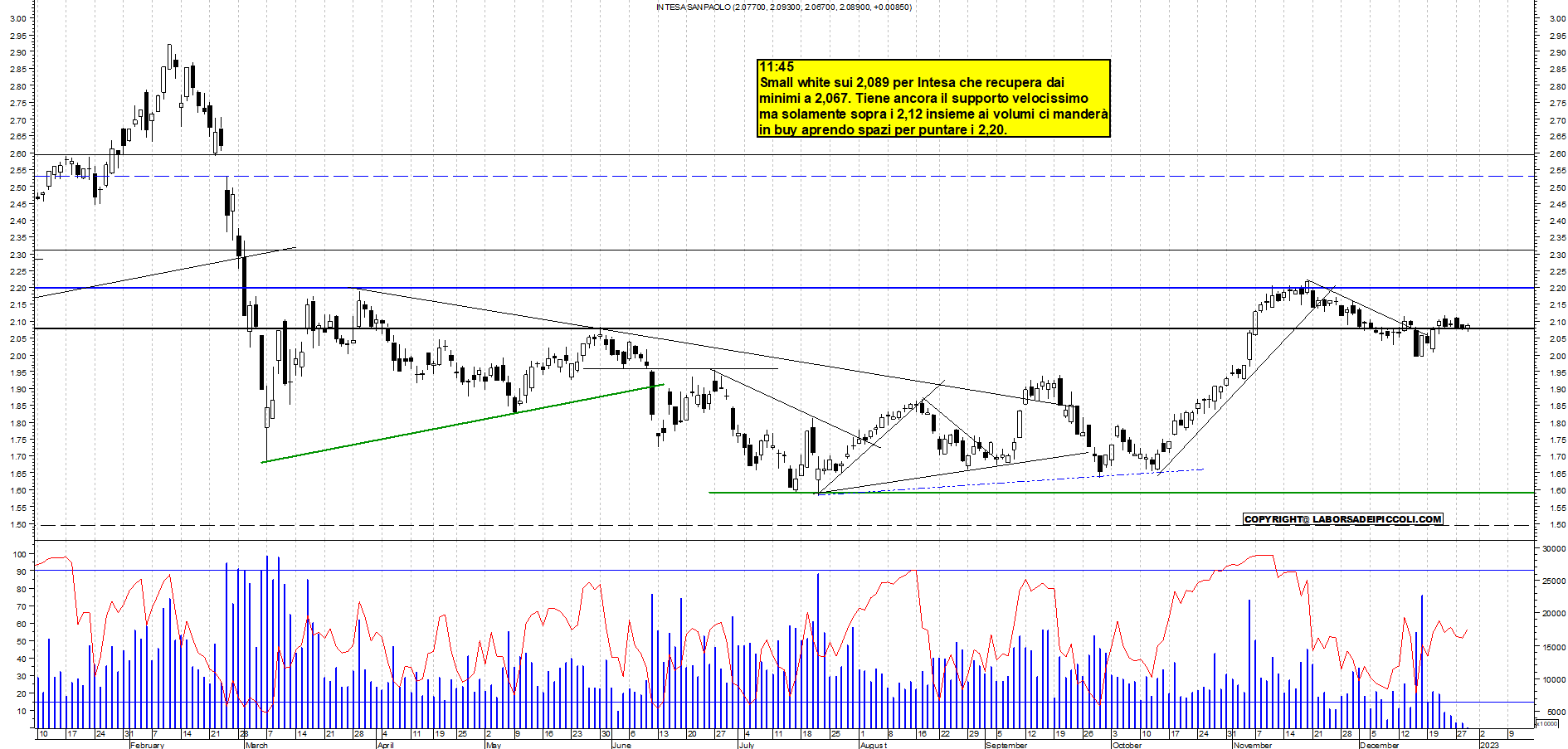Viewport: 1568px width, 749px height.
Task: Click the July month label
Action: [x=746, y=745]
